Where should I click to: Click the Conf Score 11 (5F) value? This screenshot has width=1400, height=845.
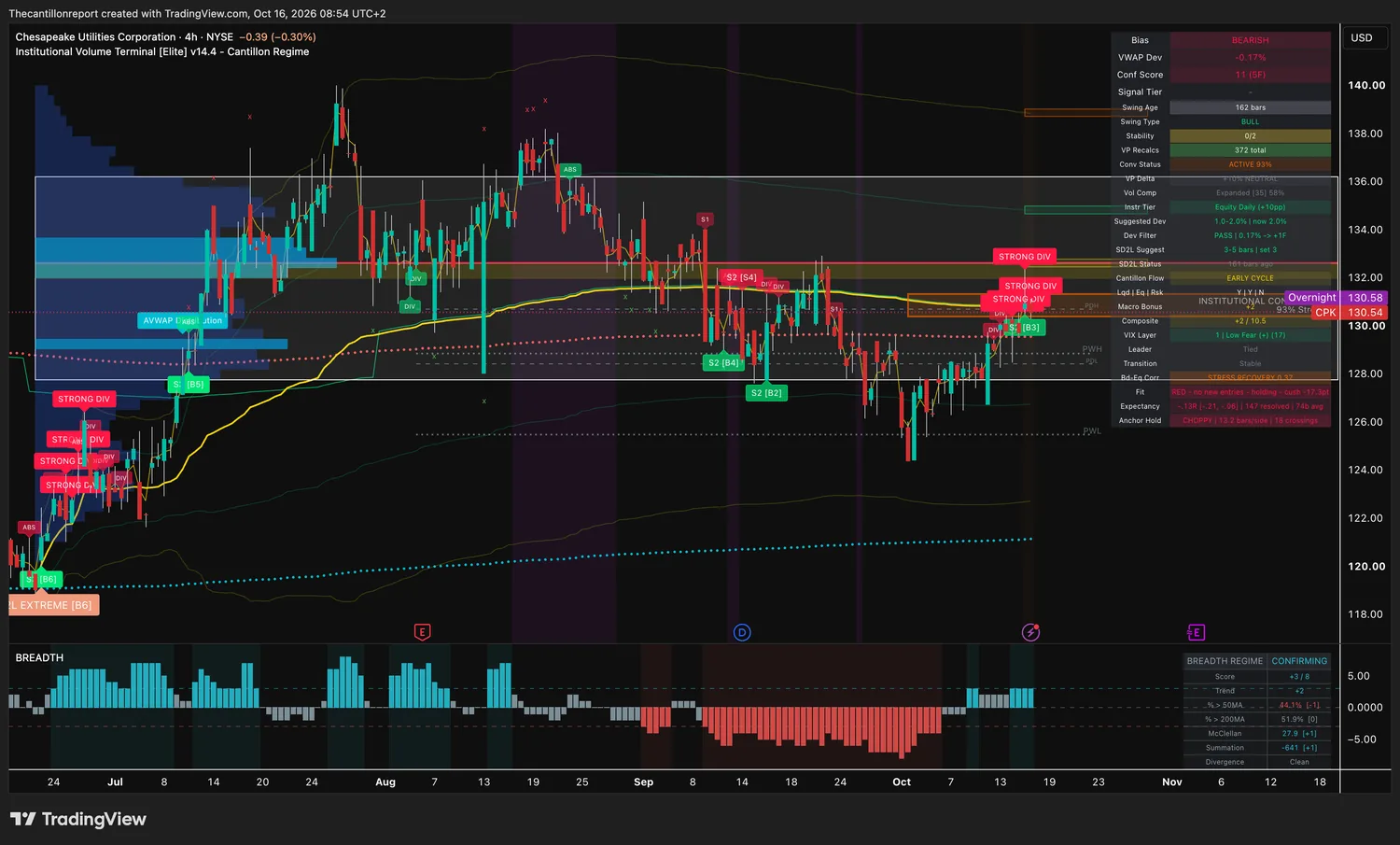click(1250, 75)
